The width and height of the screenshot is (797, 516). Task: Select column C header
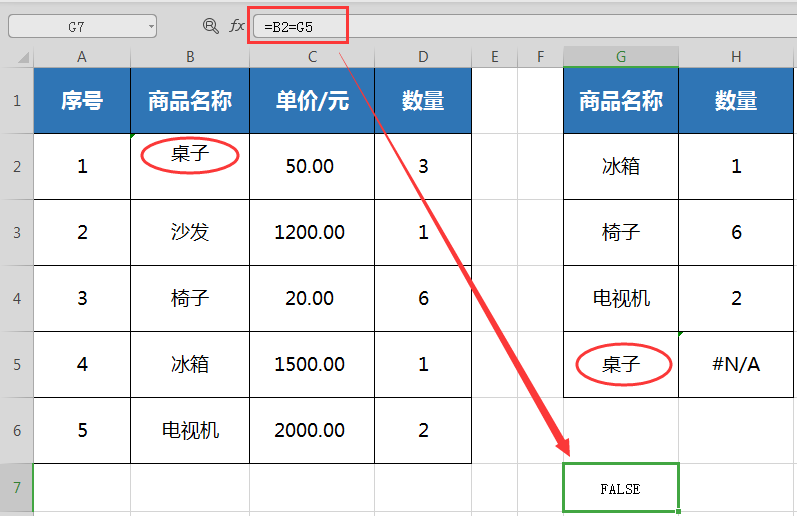click(312, 57)
